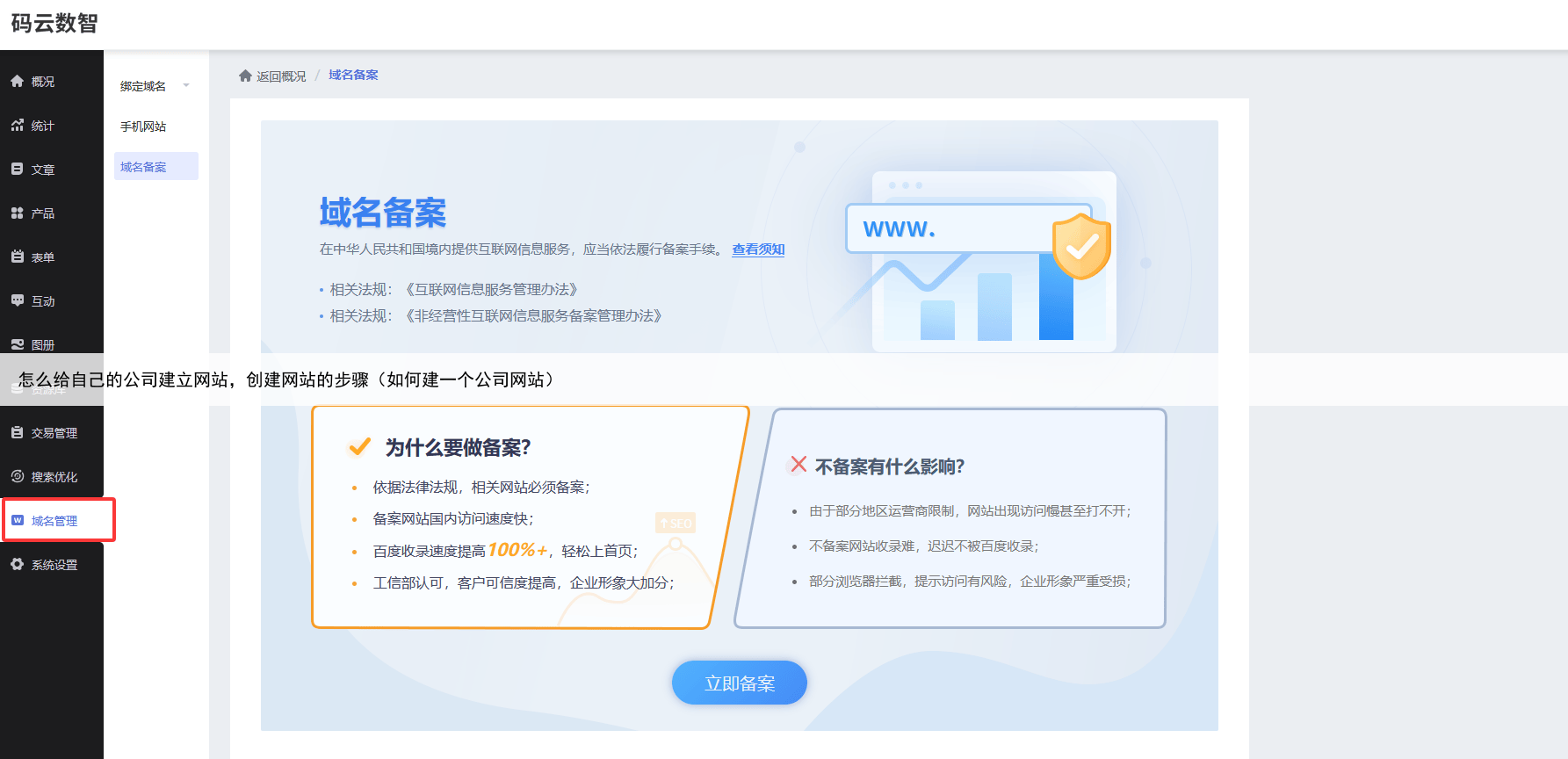
Task: Click the home icon for 概况 in sidebar
Action: (17, 81)
